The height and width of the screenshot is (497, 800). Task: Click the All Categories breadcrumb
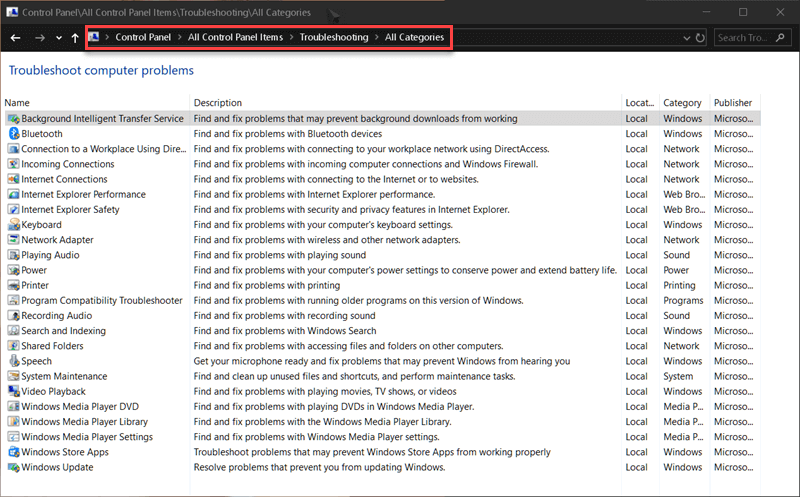[414, 37]
